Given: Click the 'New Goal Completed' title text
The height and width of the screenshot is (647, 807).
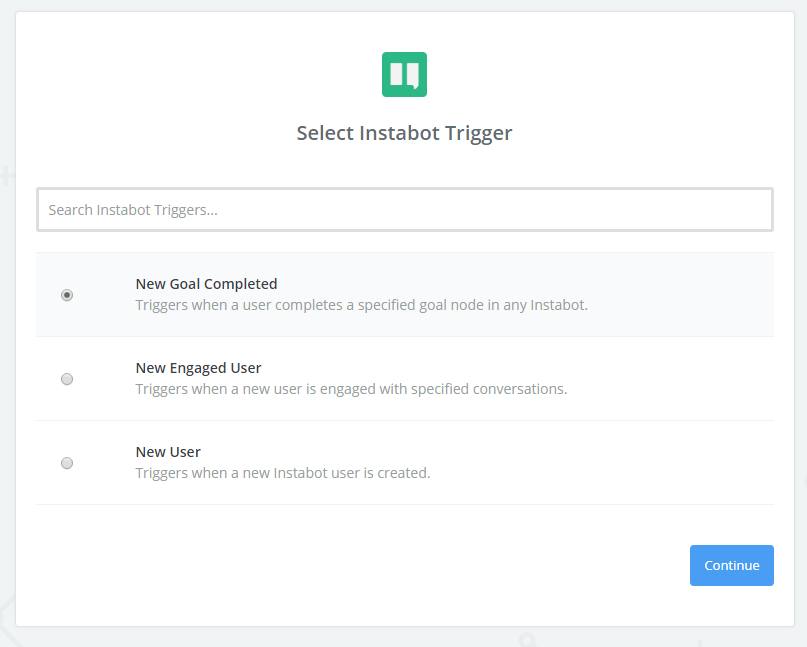Looking at the screenshot, I should [x=206, y=284].
